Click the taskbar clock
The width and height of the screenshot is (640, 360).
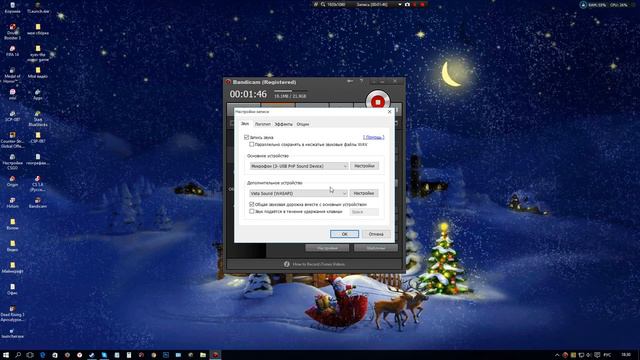pyautogui.click(x=626, y=355)
